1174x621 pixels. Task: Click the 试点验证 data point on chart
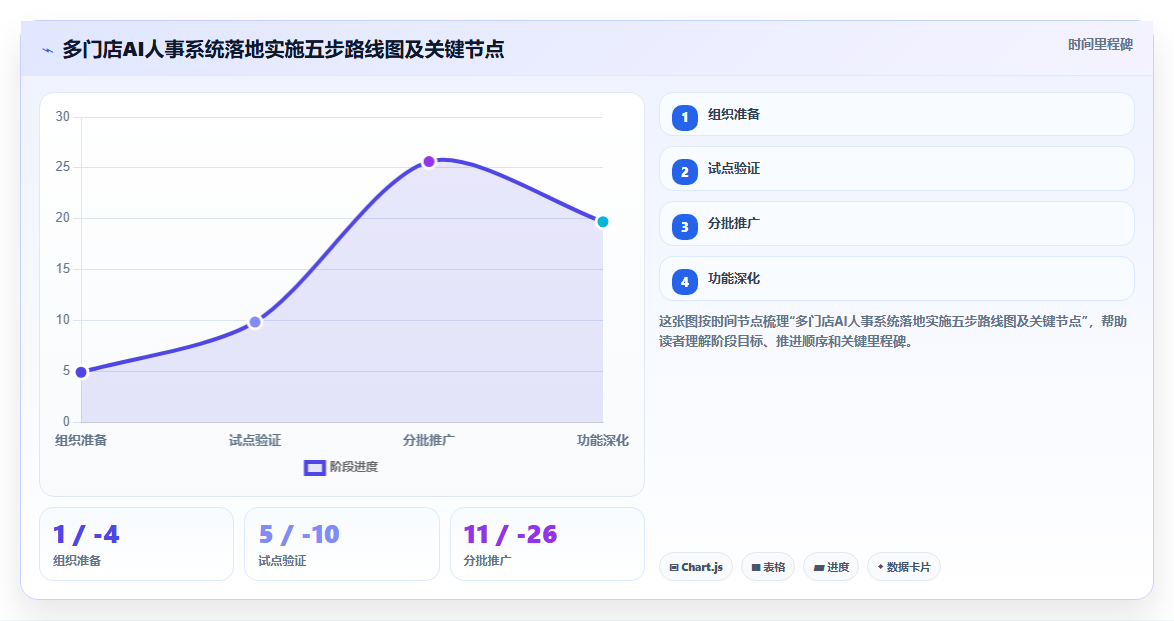click(255, 322)
